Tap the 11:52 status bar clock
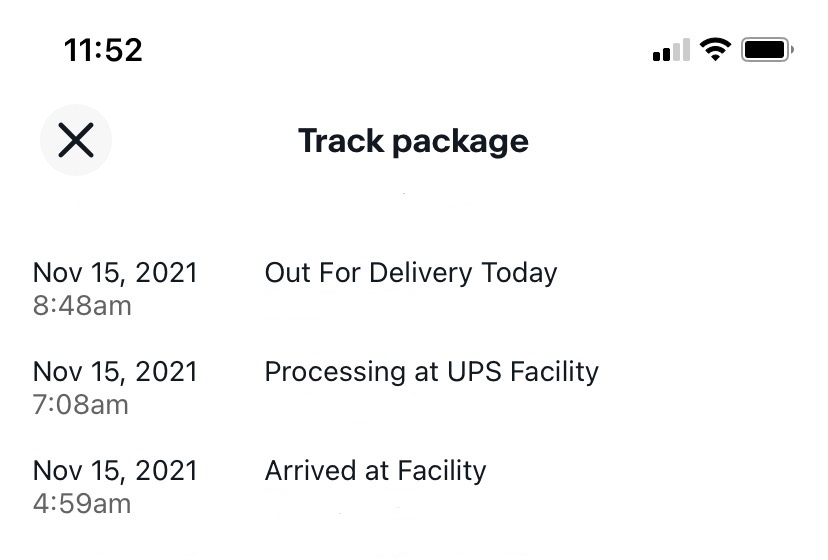828x560 pixels. 103,50
